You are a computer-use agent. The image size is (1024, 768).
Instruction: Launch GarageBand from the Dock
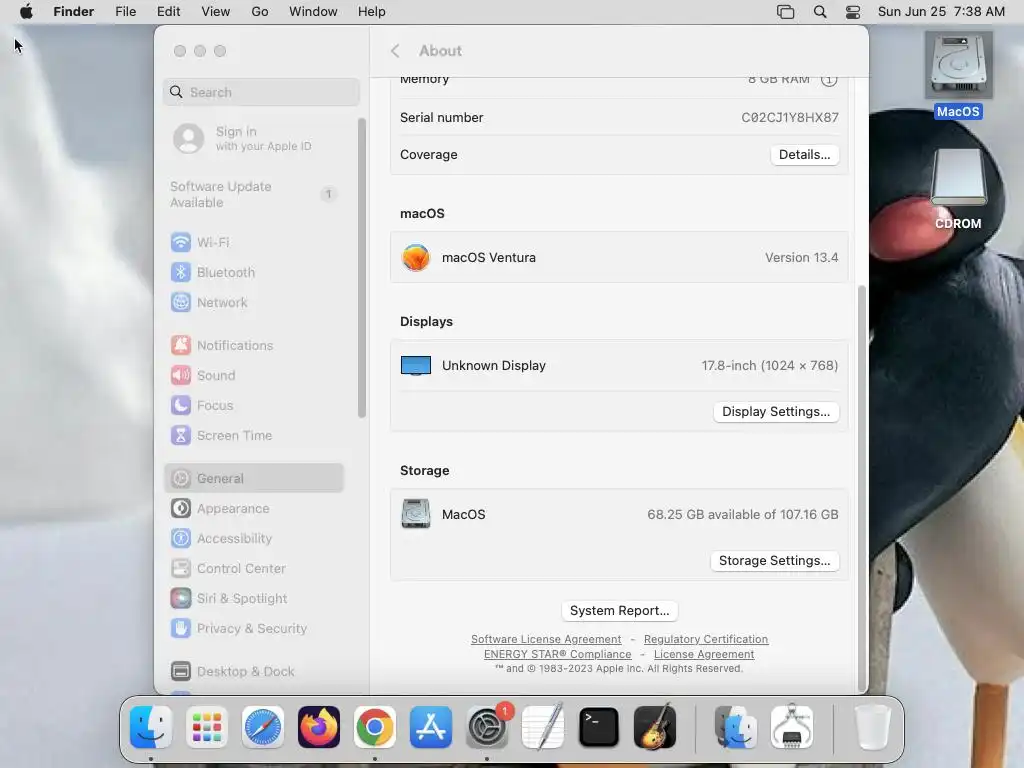point(655,727)
